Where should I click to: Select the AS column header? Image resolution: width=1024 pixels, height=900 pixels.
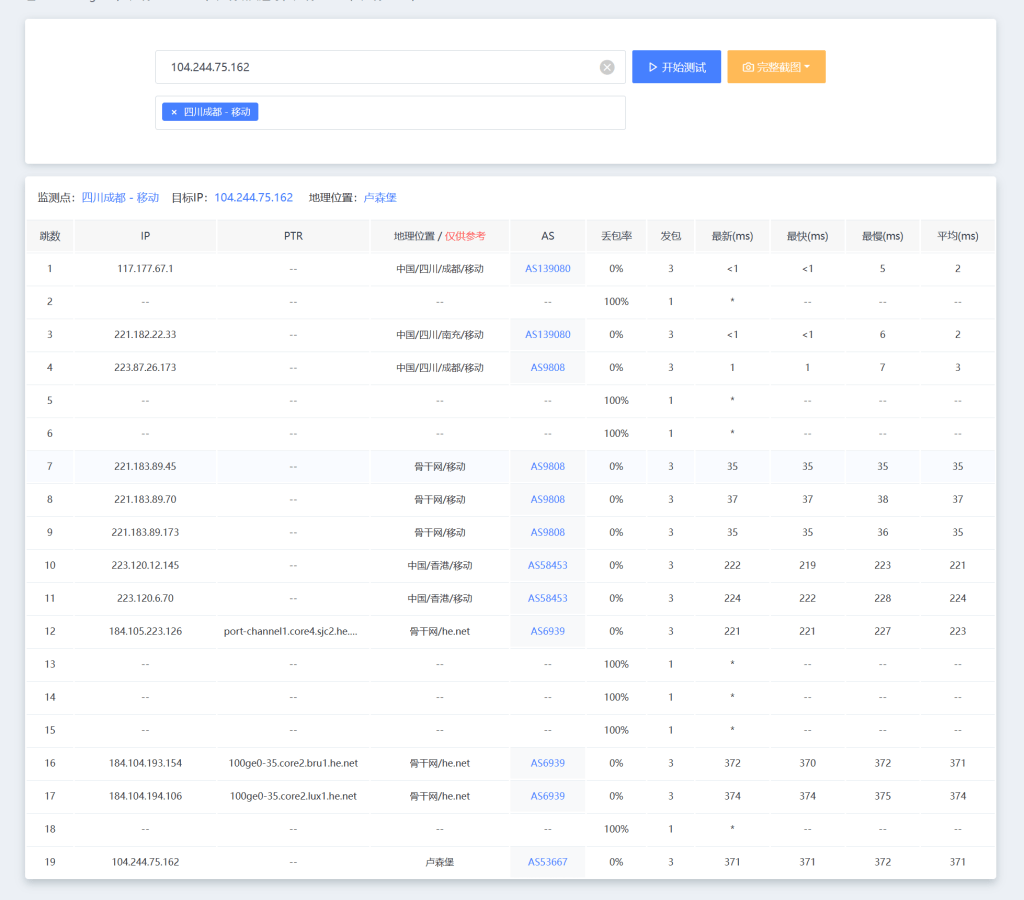(x=548, y=236)
